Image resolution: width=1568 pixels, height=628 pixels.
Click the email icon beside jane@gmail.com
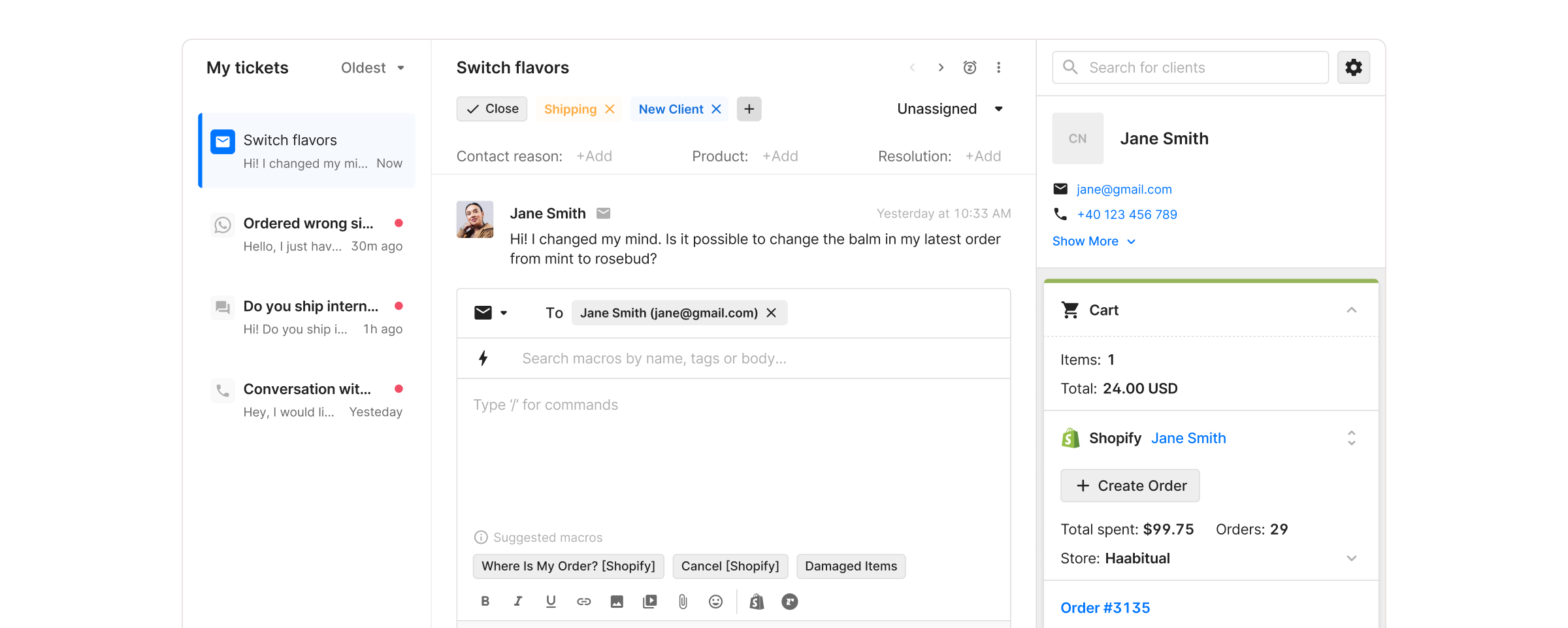pyautogui.click(x=1060, y=189)
